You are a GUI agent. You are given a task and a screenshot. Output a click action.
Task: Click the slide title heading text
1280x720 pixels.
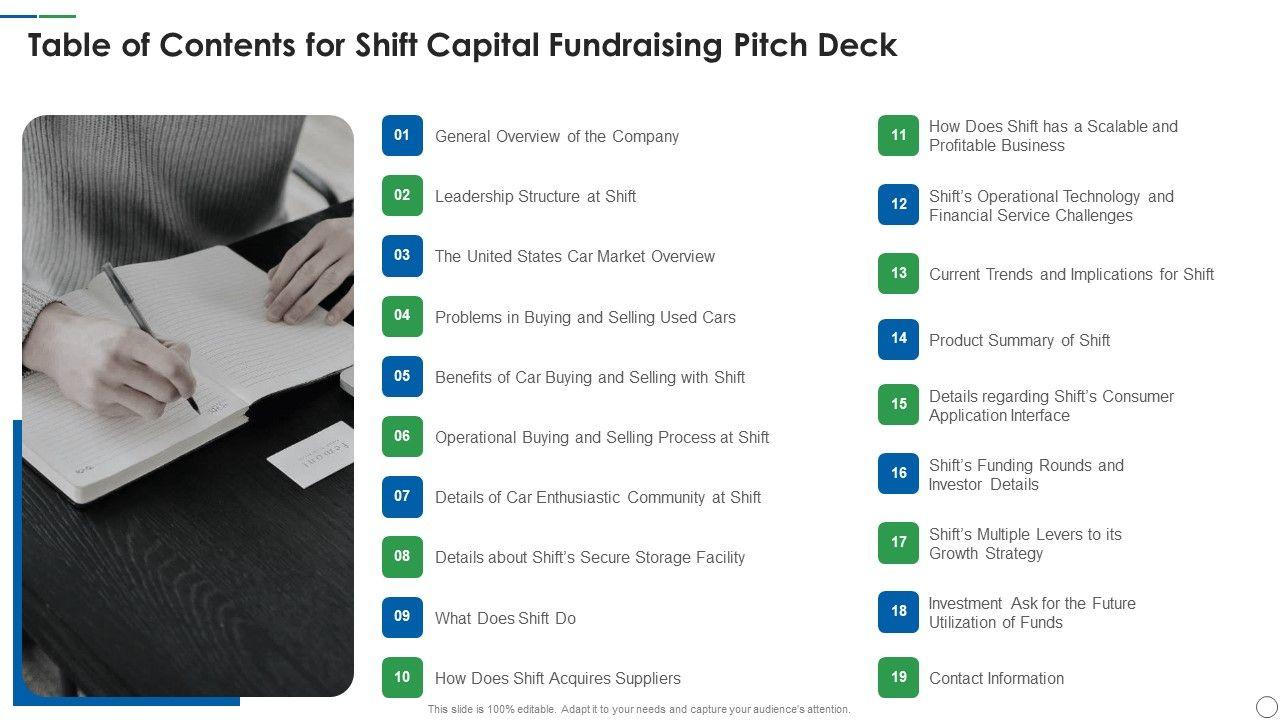click(x=462, y=46)
